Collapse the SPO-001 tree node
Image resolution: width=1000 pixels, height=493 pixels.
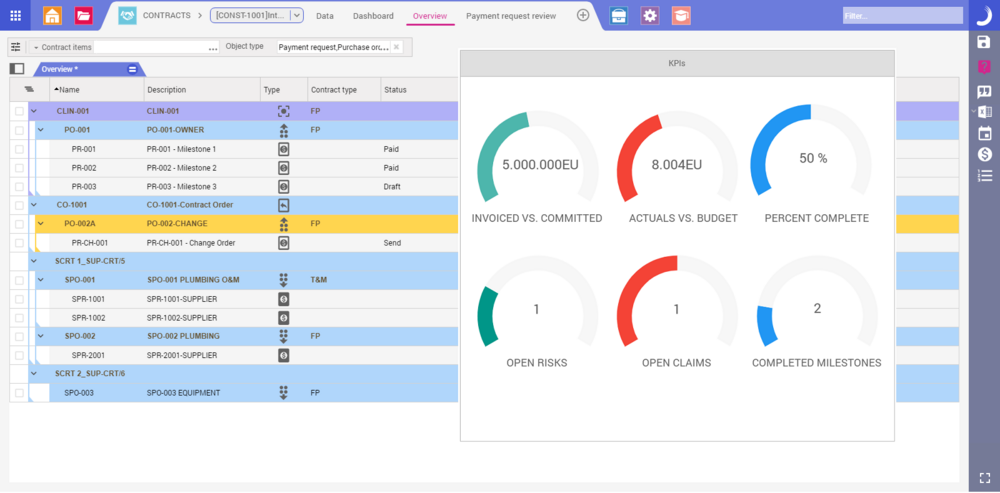coord(41,280)
